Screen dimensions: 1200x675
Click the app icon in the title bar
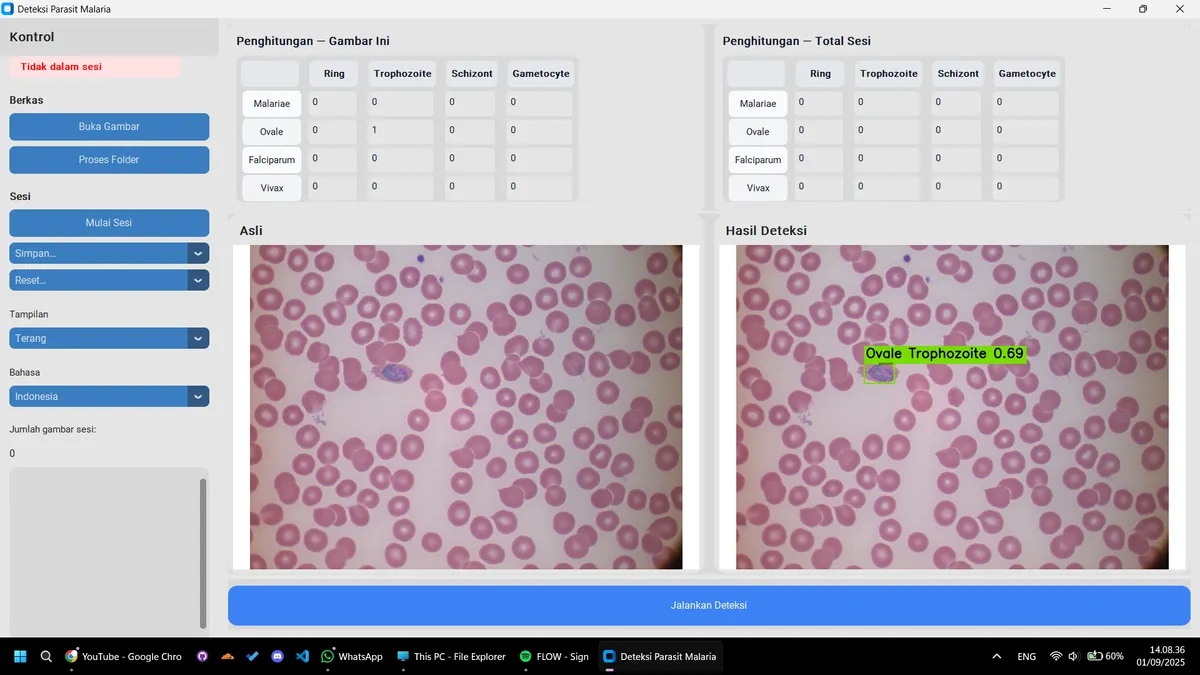coord(8,9)
